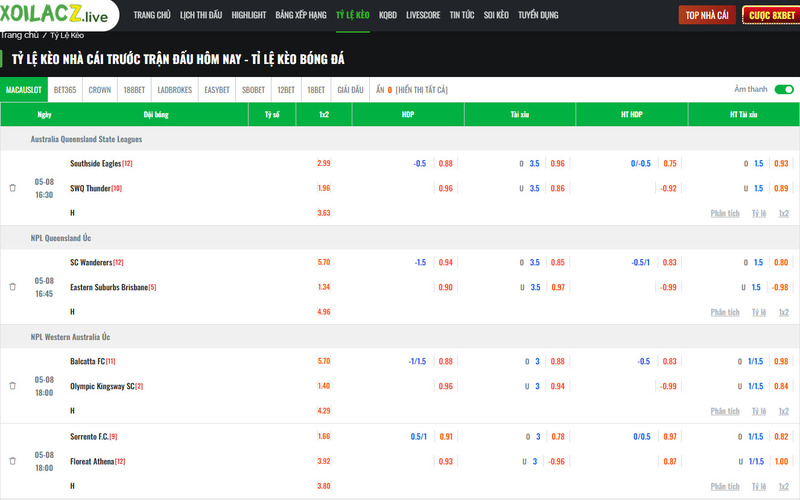
Task: Click the HDP column header
Action: pyautogui.click(x=408, y=115)
